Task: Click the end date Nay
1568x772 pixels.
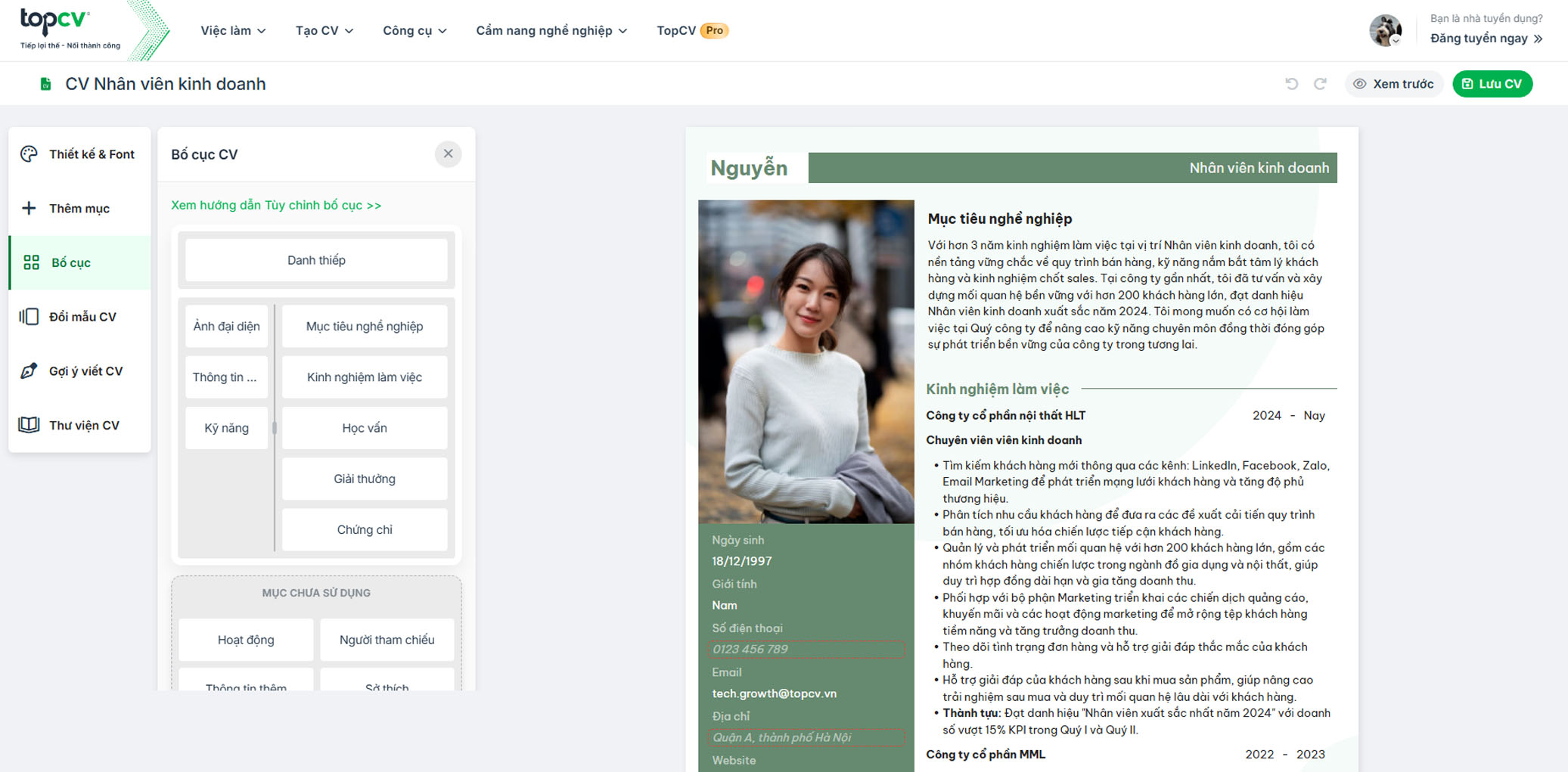Action: click(x=1315, y=415)
